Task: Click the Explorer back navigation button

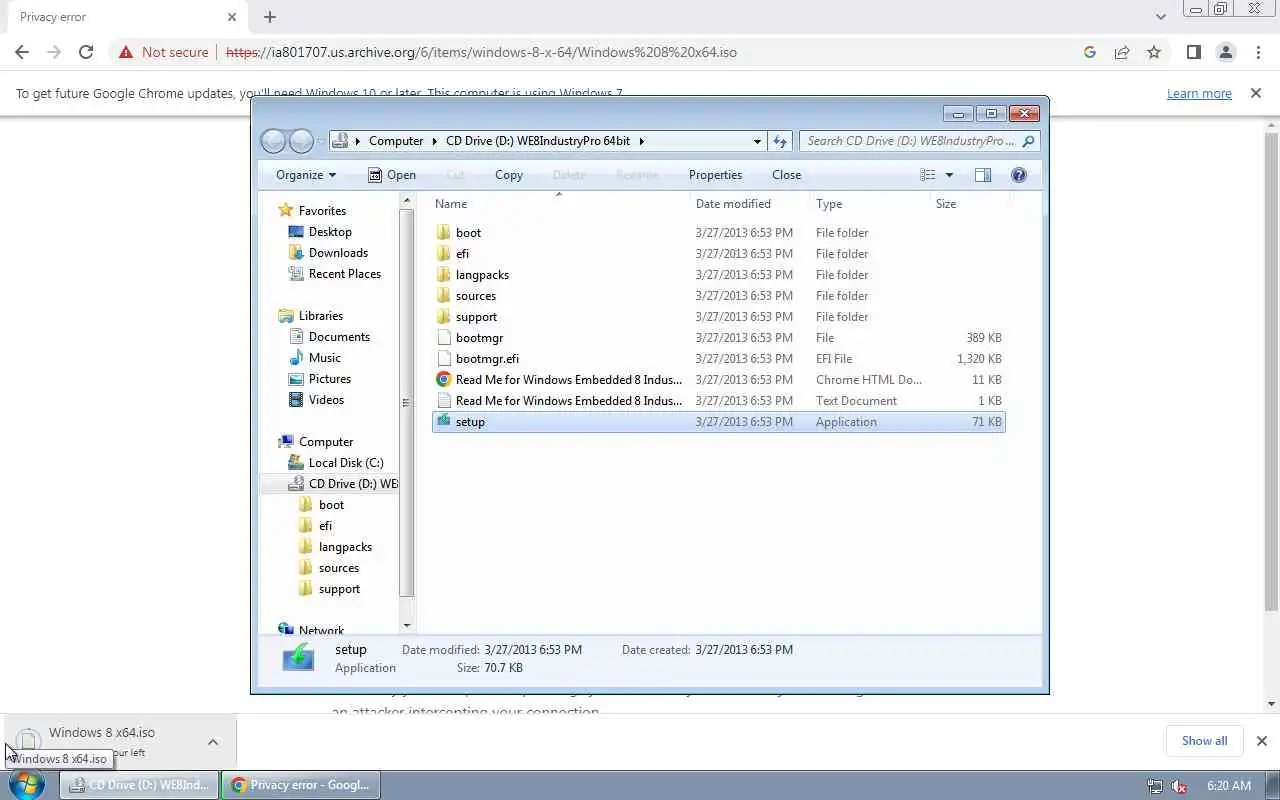Action: 273,141
